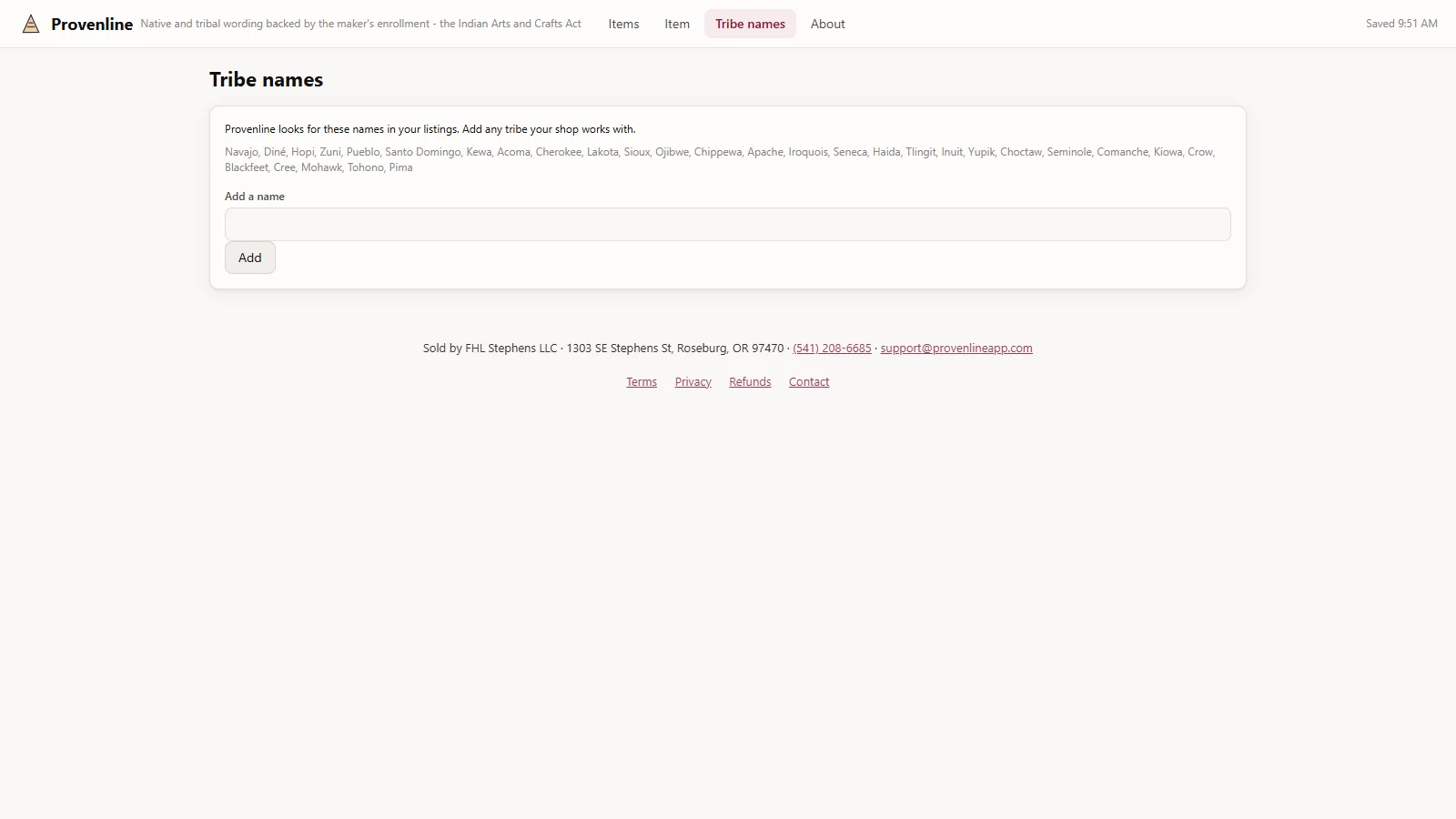Call the (541) 208-6685 phone link
1456x819 pixels.
coord(832,348)
